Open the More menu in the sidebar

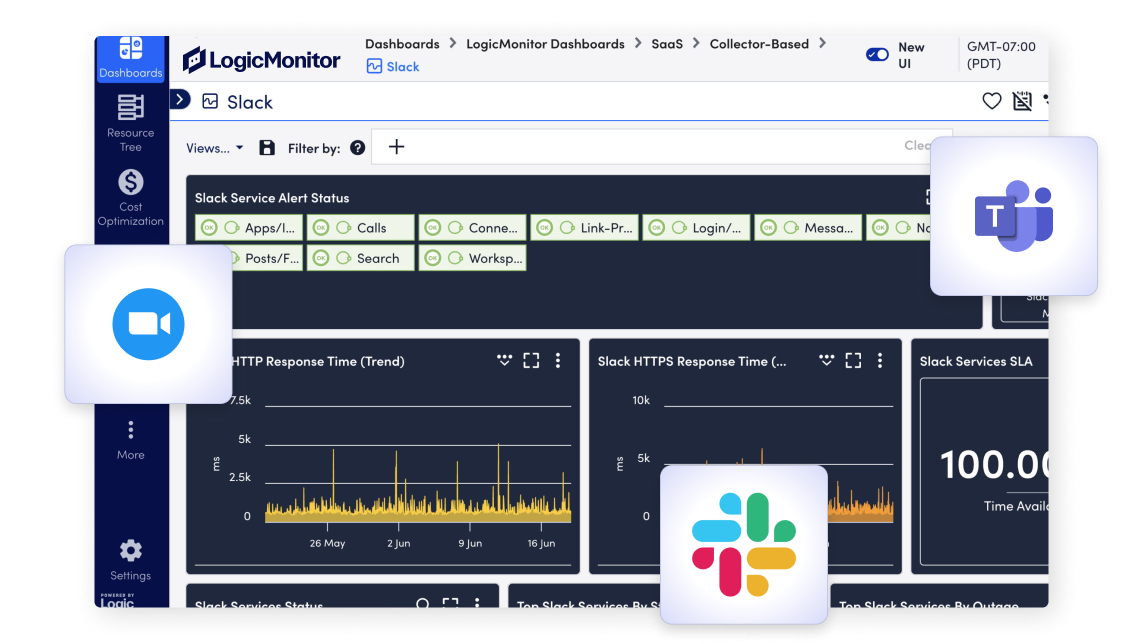coord(130,441)
